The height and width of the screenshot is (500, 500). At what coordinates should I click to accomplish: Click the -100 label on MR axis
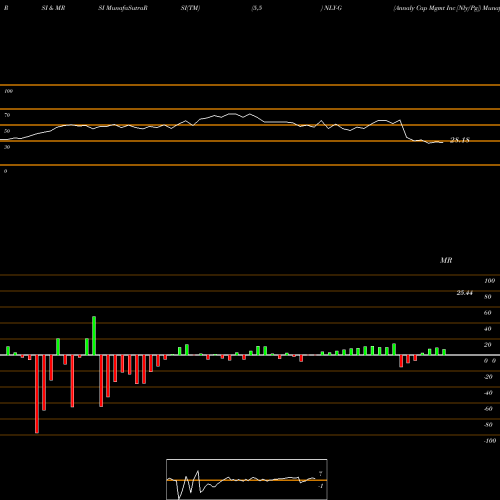[x=490, y=441]
